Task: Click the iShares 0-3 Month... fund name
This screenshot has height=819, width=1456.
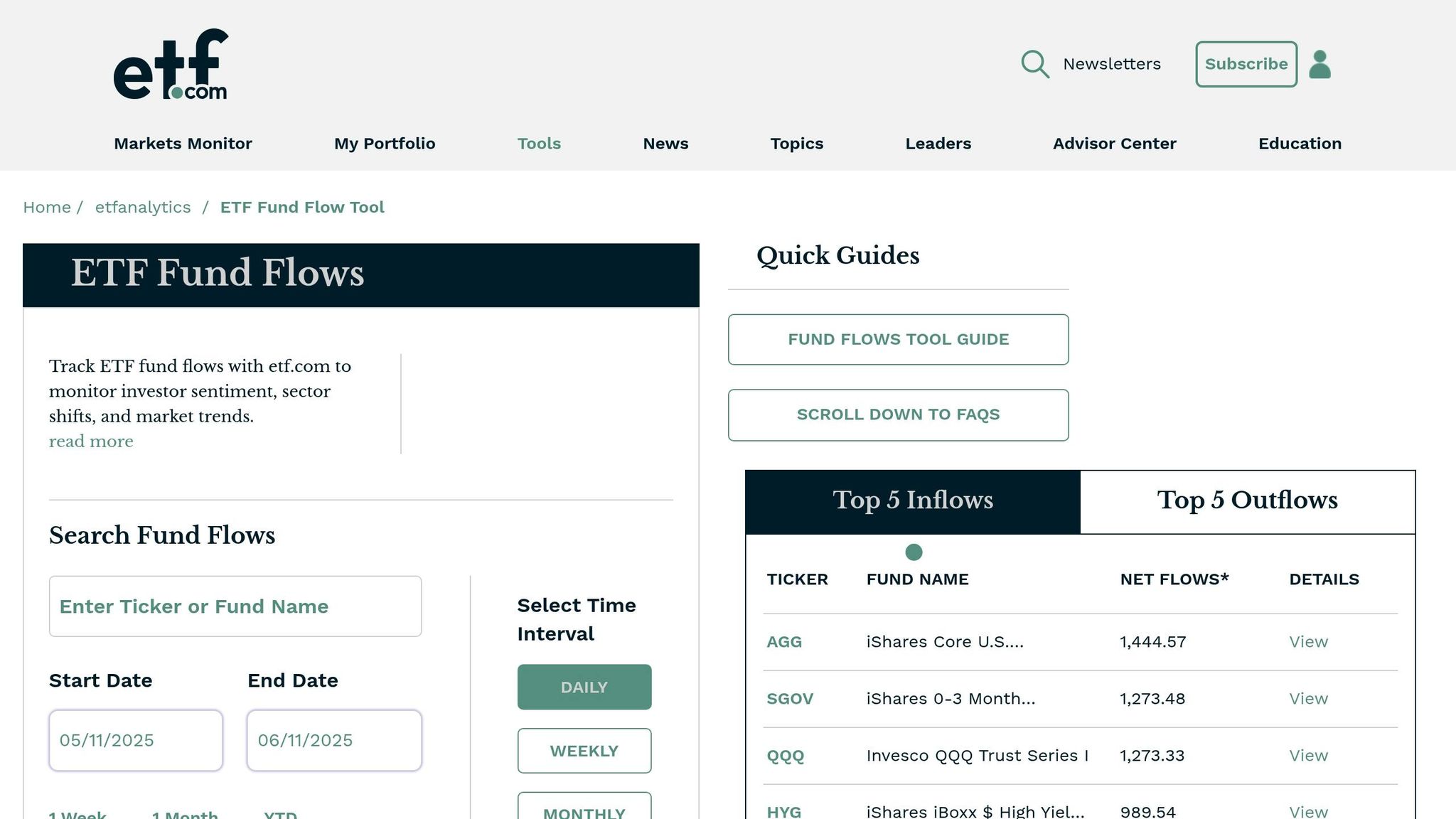Action: (x=951, y=699)
